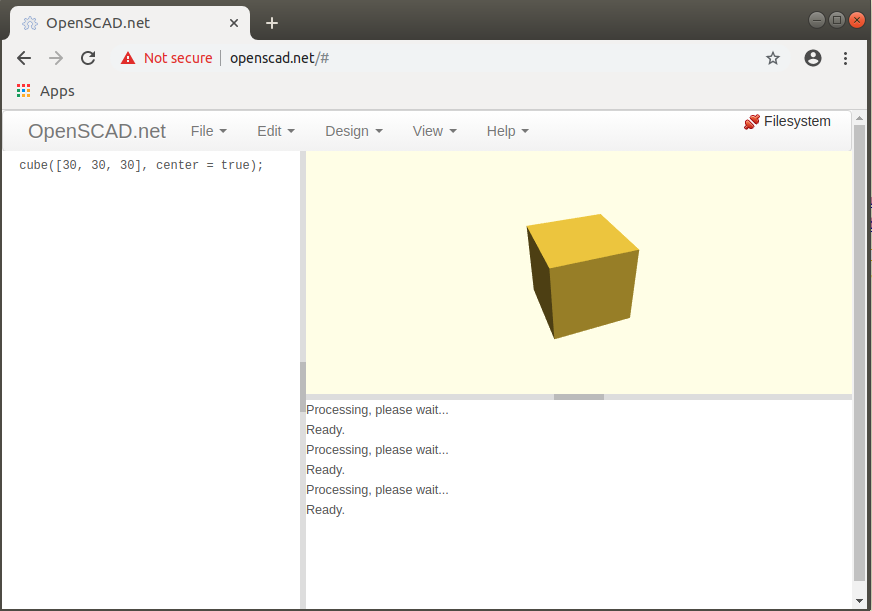This screenshot has height=611, width=872.
Task: Click the first 'Processing, please wait...' line
Action: point(377,410)
